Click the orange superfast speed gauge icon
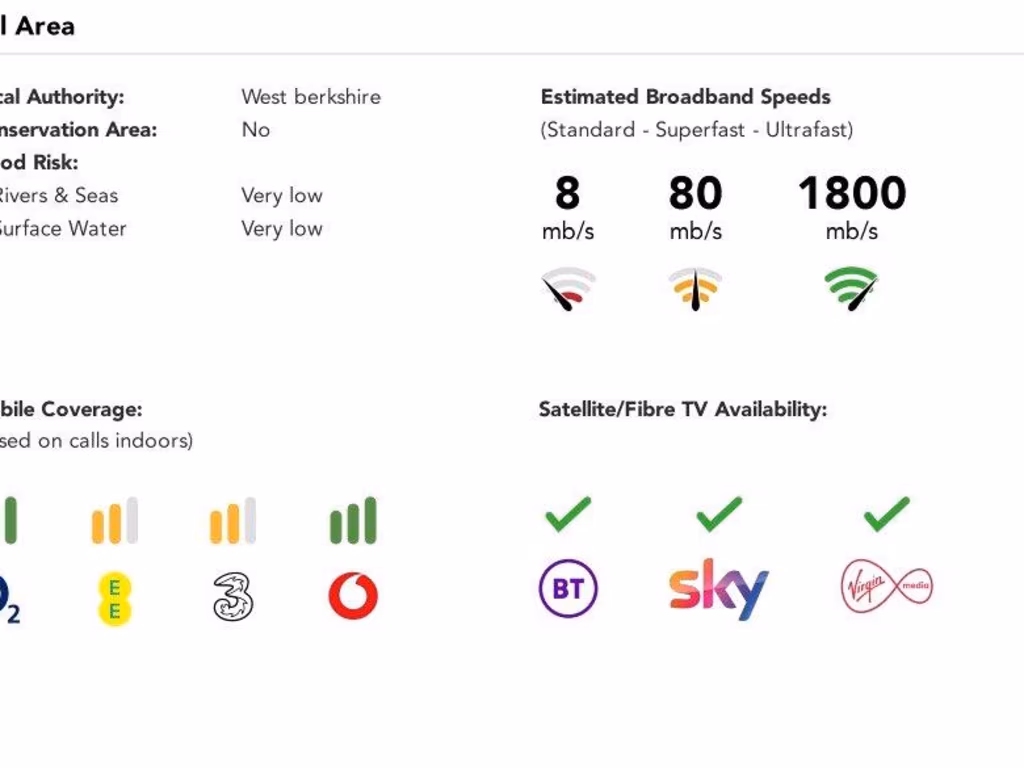 click(695, 289)
